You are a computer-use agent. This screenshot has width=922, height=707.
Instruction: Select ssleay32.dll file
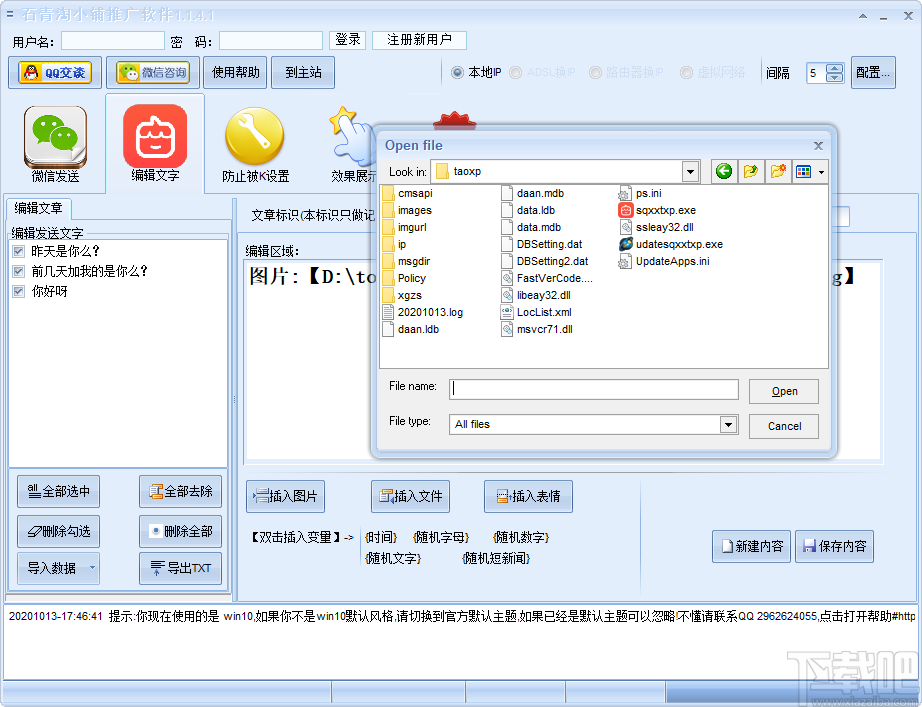point(656,228)
